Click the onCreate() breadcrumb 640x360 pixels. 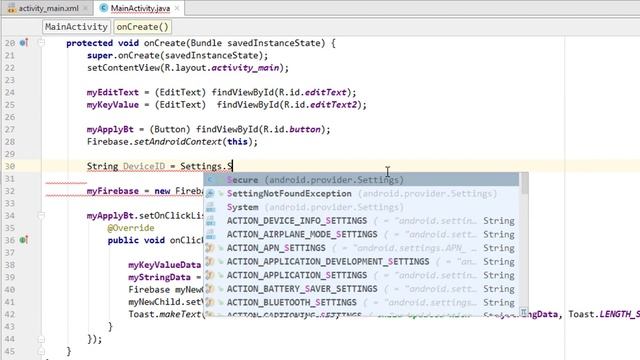tap(142, 27)
